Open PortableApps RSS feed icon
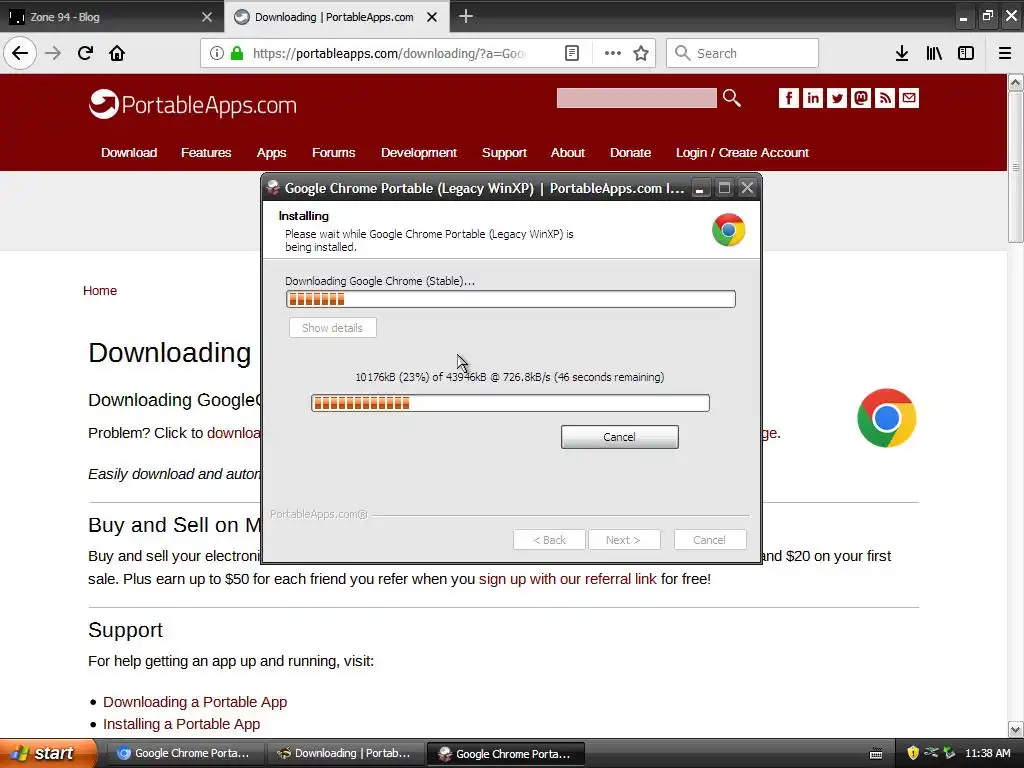Viewport: 1024px width, 768px height. click(885, 98)
